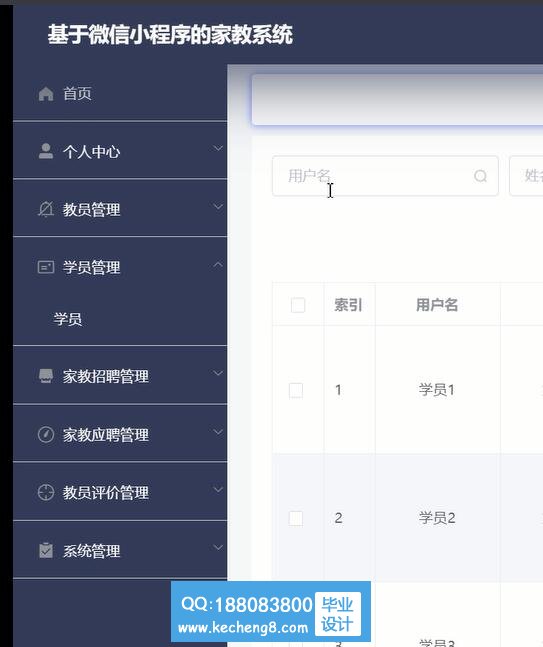Open the 系统管理 menu
Viewport: 543px width, 647px height.
coord(120,550)
